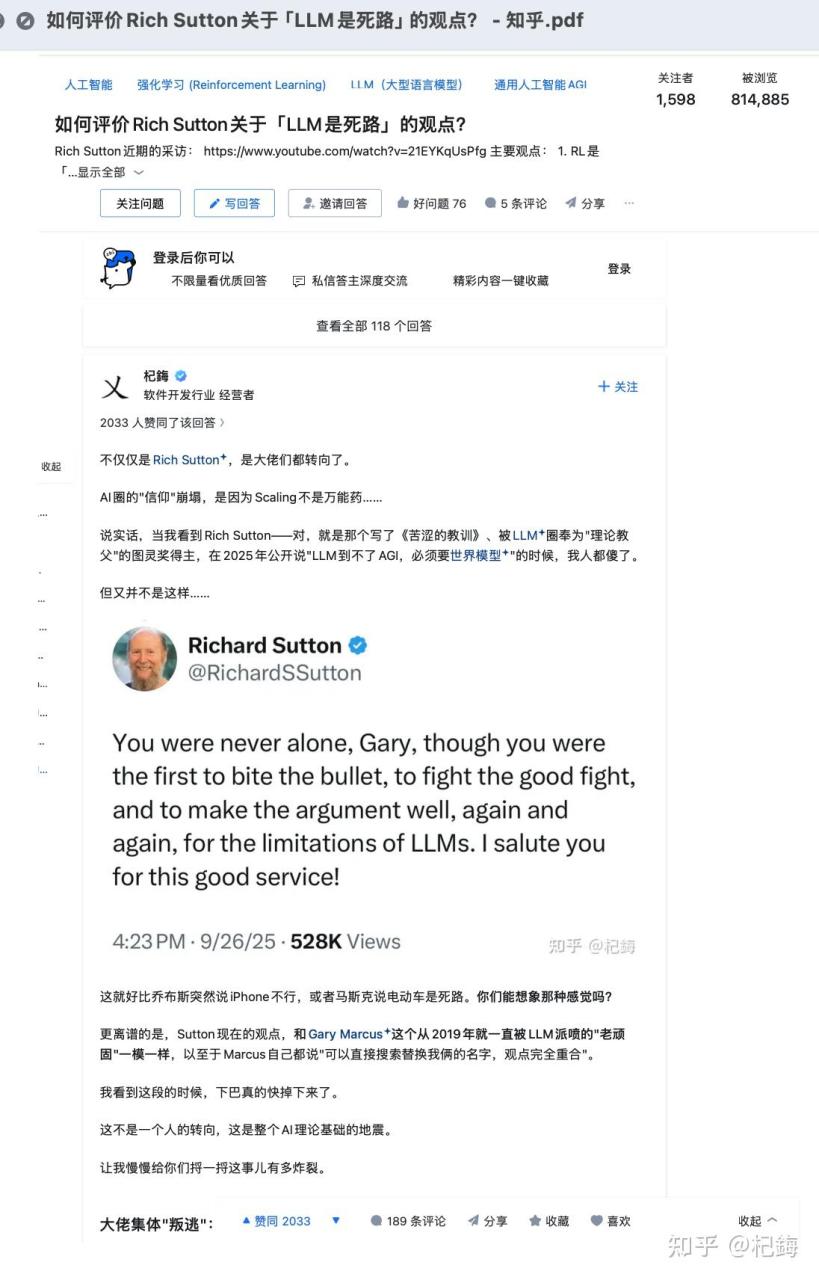Screen dimensions: 819x1280
Task: Open the three-dots more options menu
Action: [x=629, y=203]
